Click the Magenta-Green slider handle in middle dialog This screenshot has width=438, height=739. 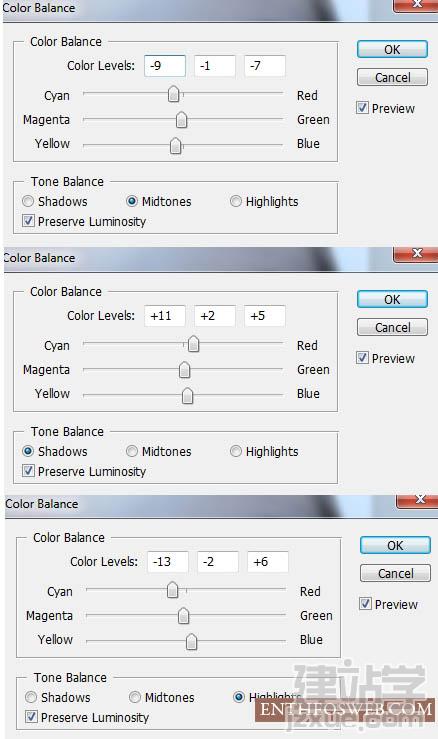click(184, 370)
